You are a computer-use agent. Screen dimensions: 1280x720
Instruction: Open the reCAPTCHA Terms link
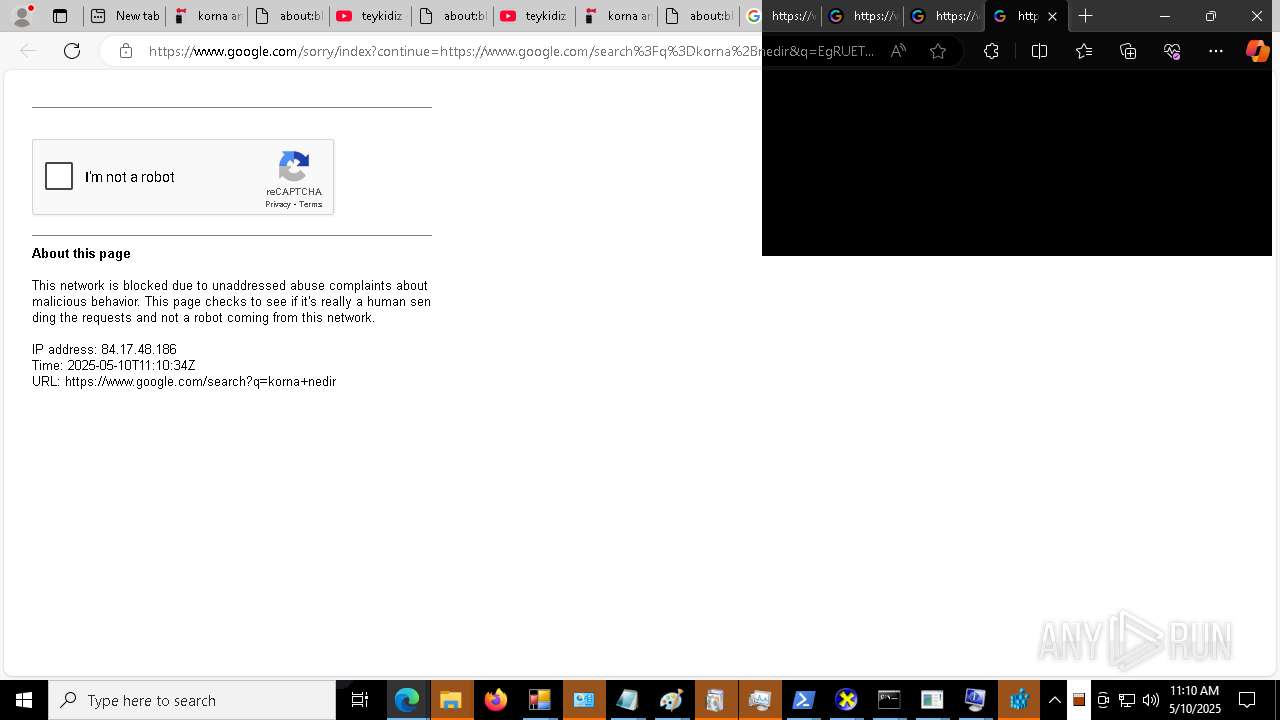(x=310, y=204)
